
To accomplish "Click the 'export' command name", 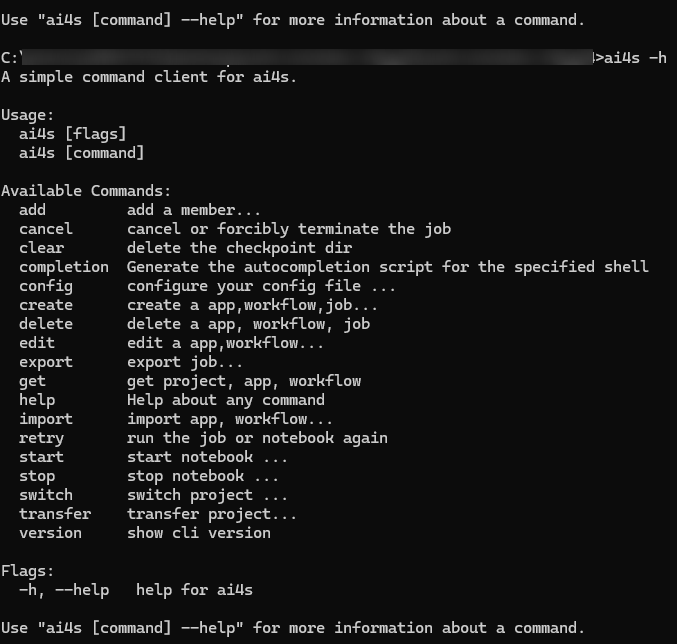I will point(46,363).
